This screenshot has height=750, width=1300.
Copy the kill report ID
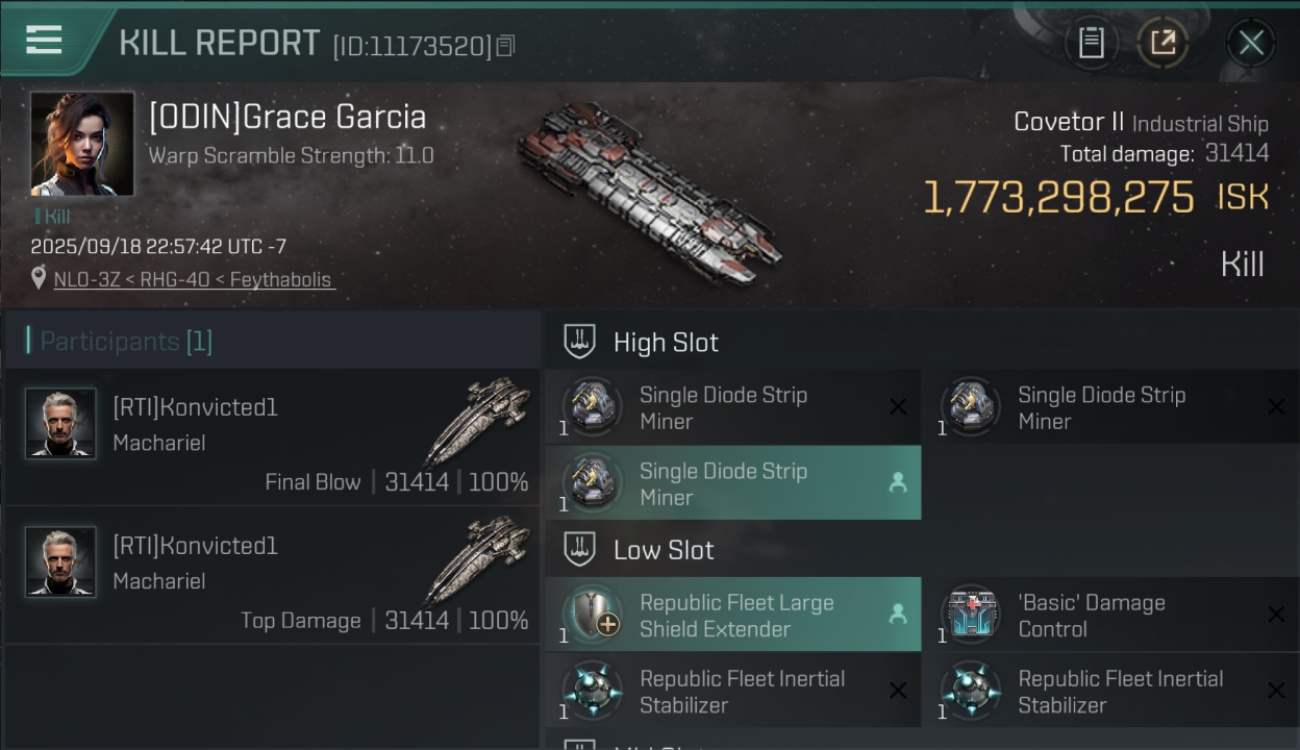[506, 45]
